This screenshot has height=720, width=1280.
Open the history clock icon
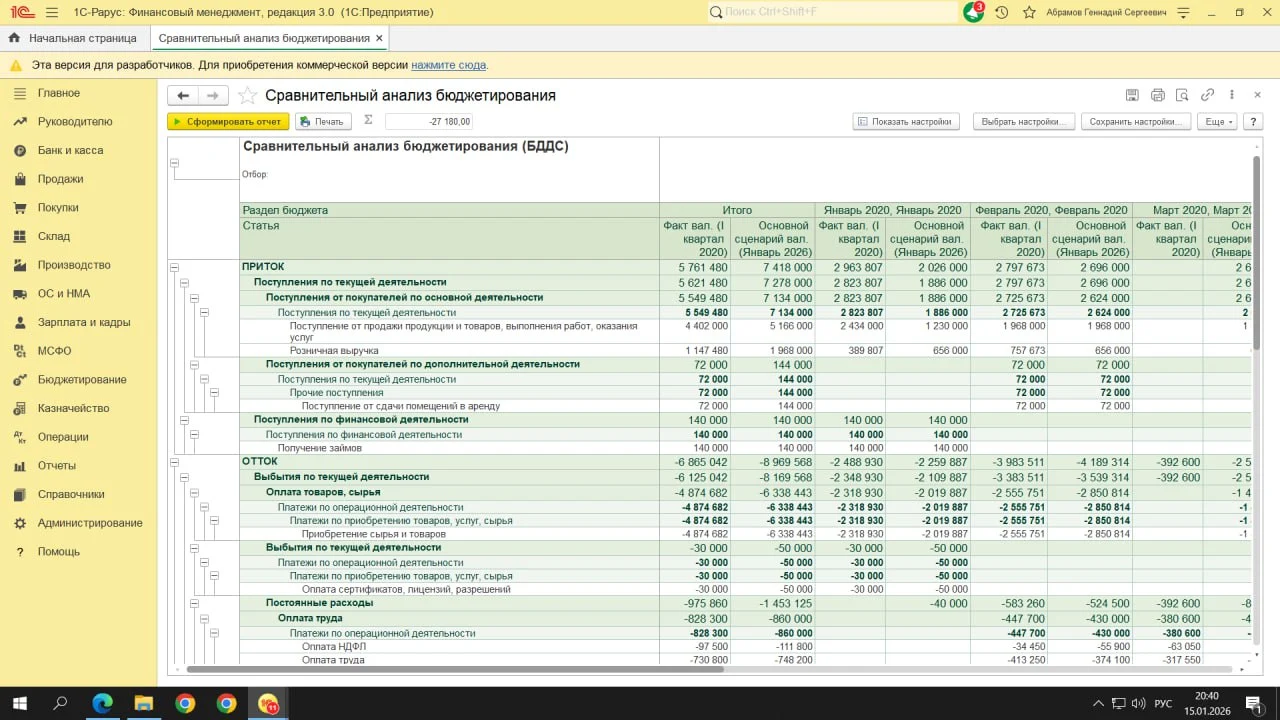[x=1001, y=12]
